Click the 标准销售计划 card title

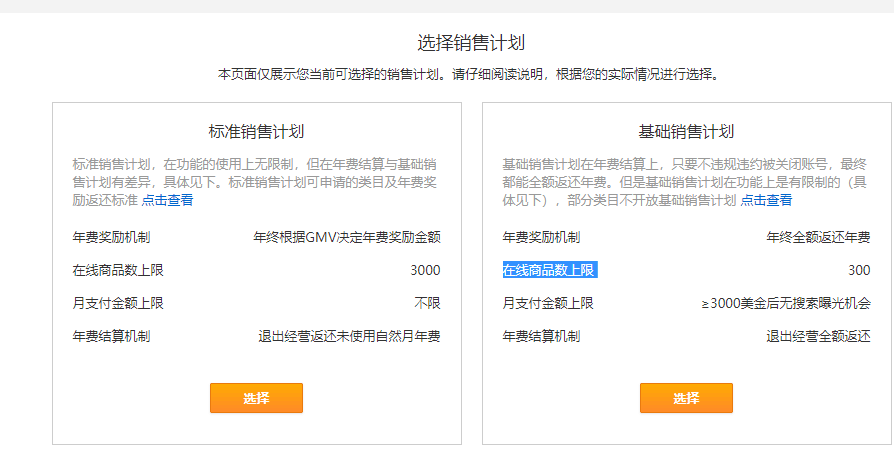[x=257, y=132]
